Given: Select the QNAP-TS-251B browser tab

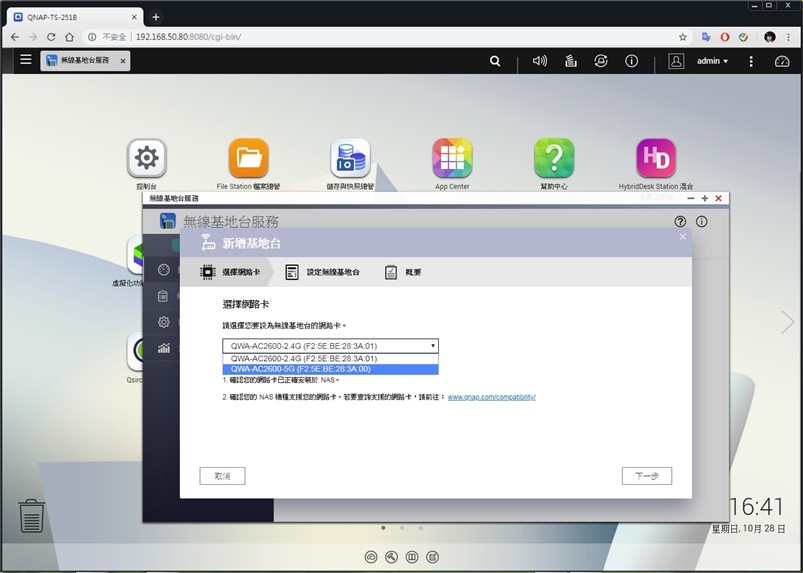Looking at the screenshot, I should point(75,17).
